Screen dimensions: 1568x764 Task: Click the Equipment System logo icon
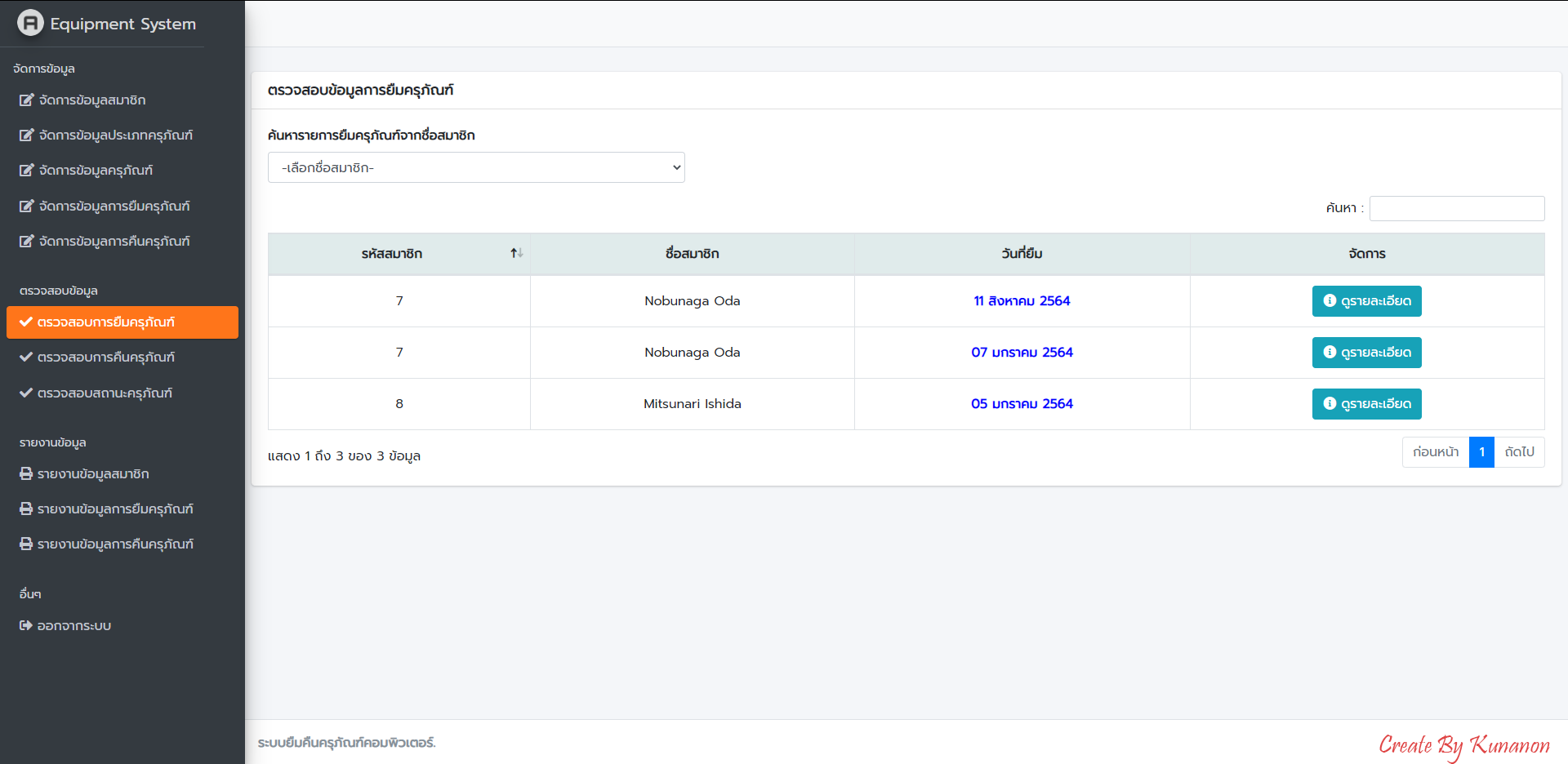(30, 23)
